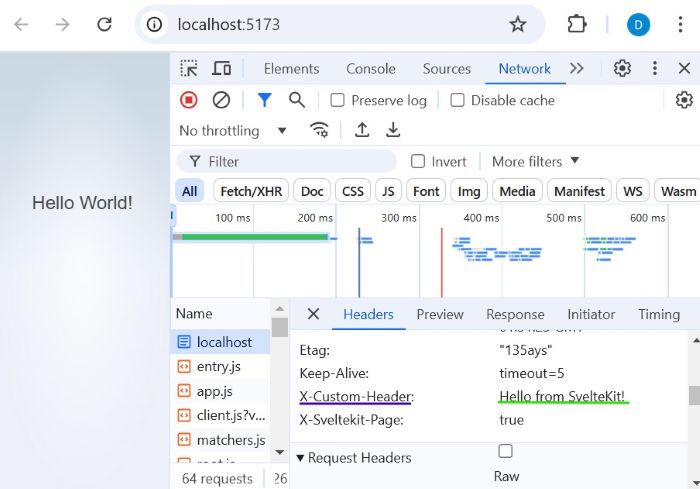
Task: Tick the Invert filter checkbox
Action: (418, 161)
